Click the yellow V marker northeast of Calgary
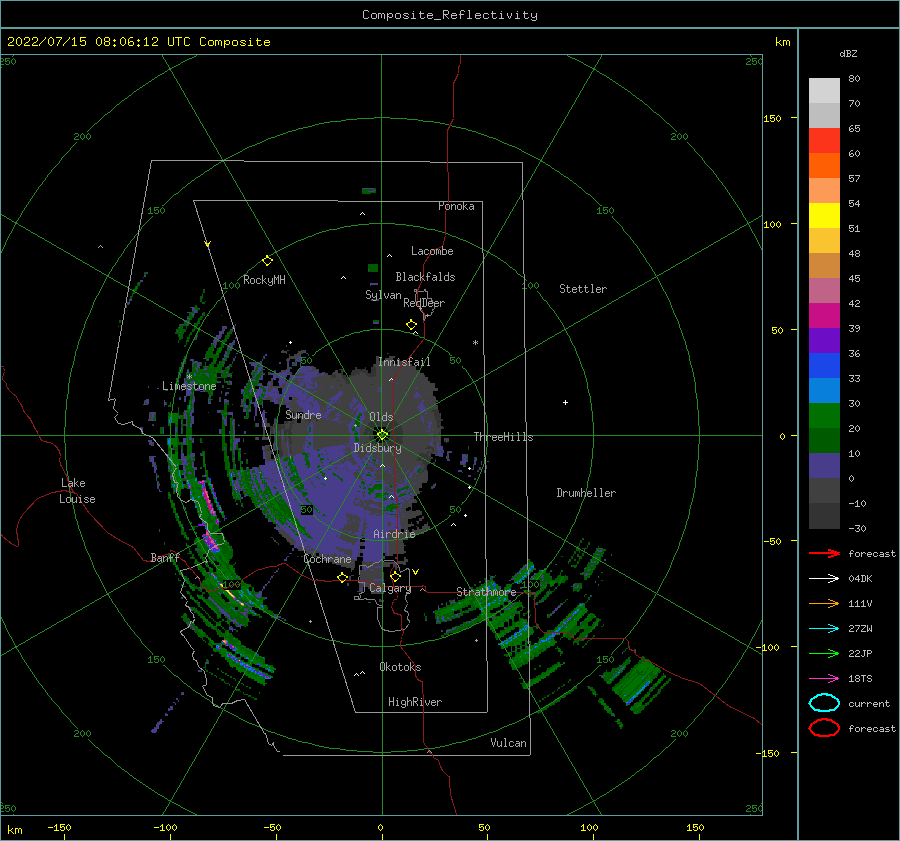 point(415,572)
